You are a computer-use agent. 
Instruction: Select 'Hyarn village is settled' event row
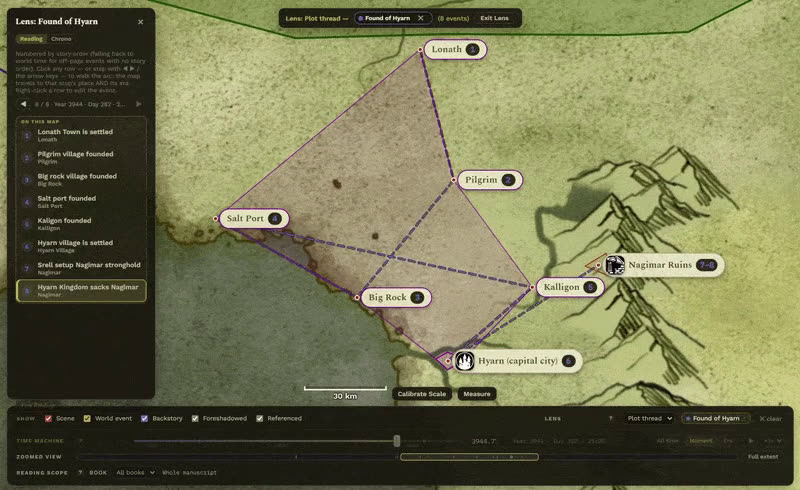[x=82, y=246]
